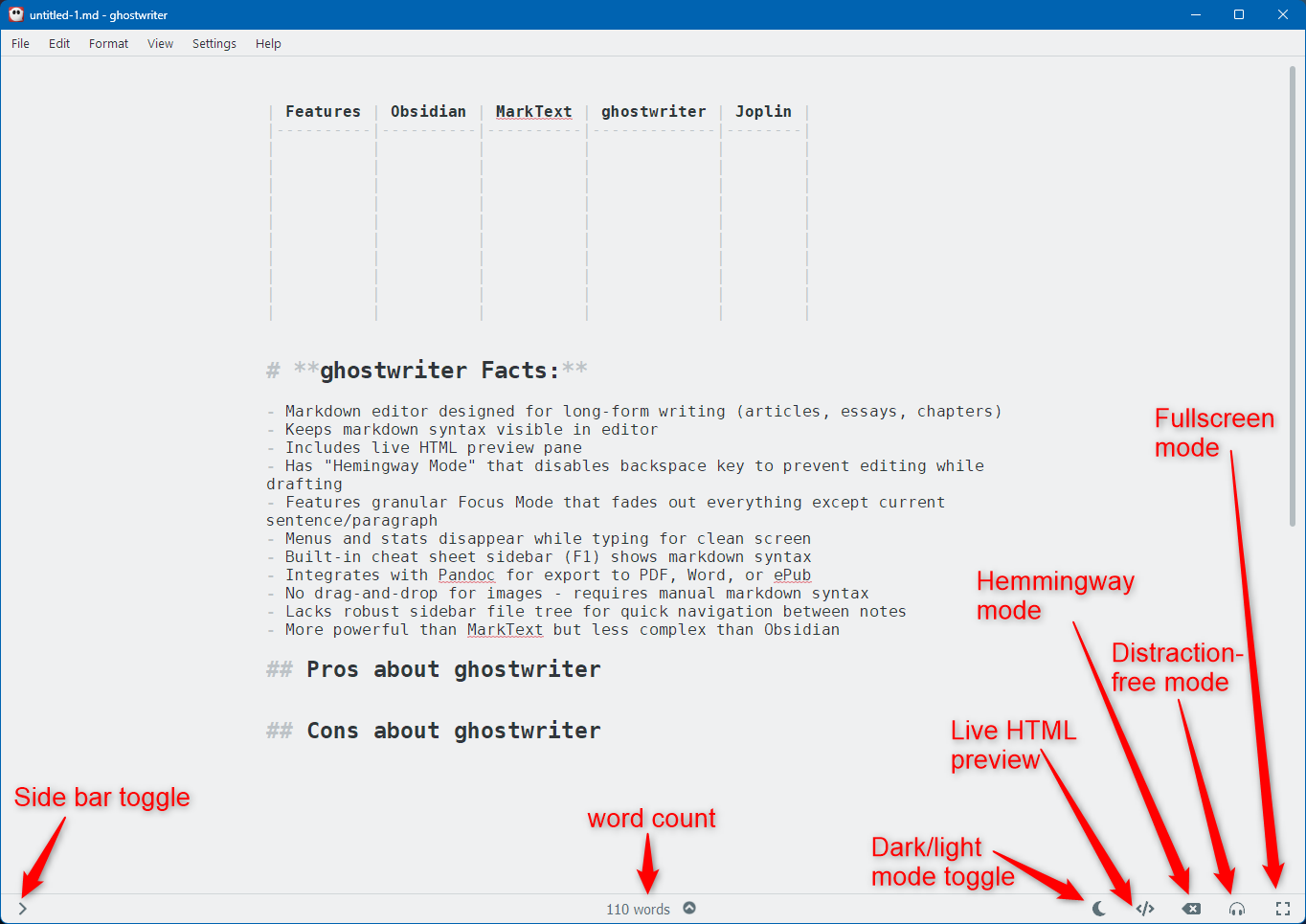
Task: Place cursor in the MarkText table header
Action: click(533, 111)
